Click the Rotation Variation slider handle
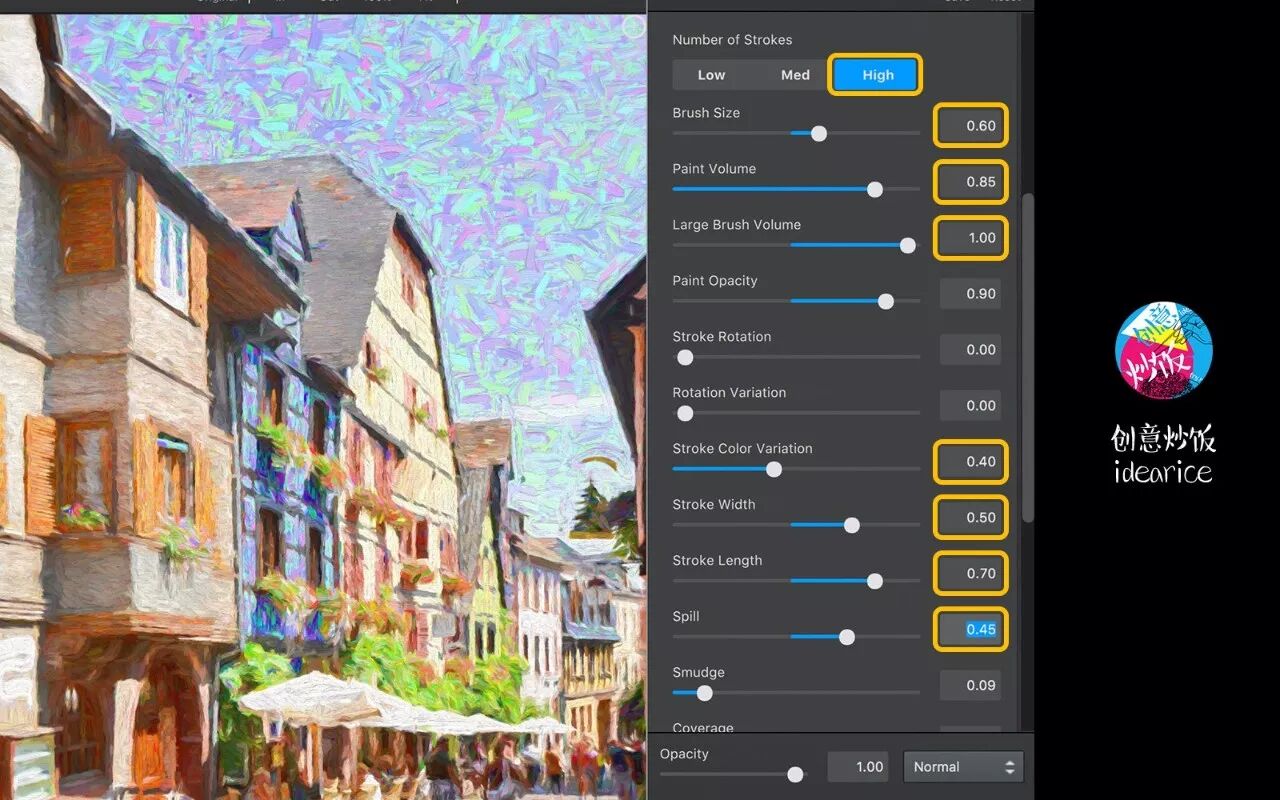 pyautogui.click(x=685, y=413)
